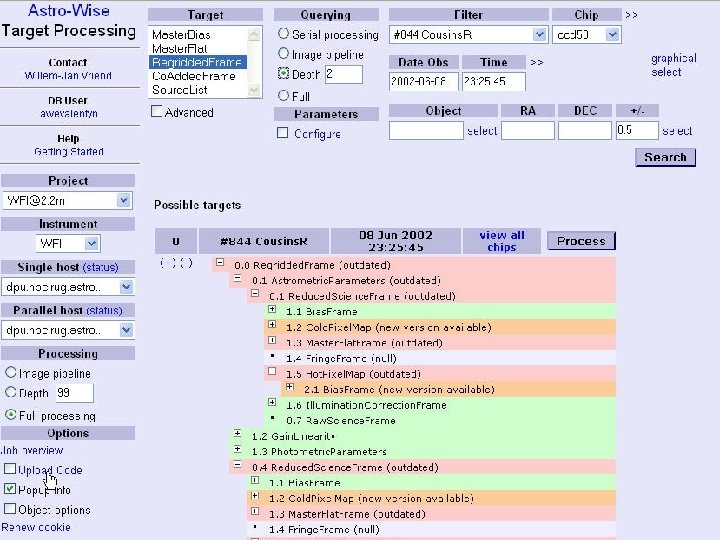Click the >> arrows next to Time header
720x540 pixels.
536,62
